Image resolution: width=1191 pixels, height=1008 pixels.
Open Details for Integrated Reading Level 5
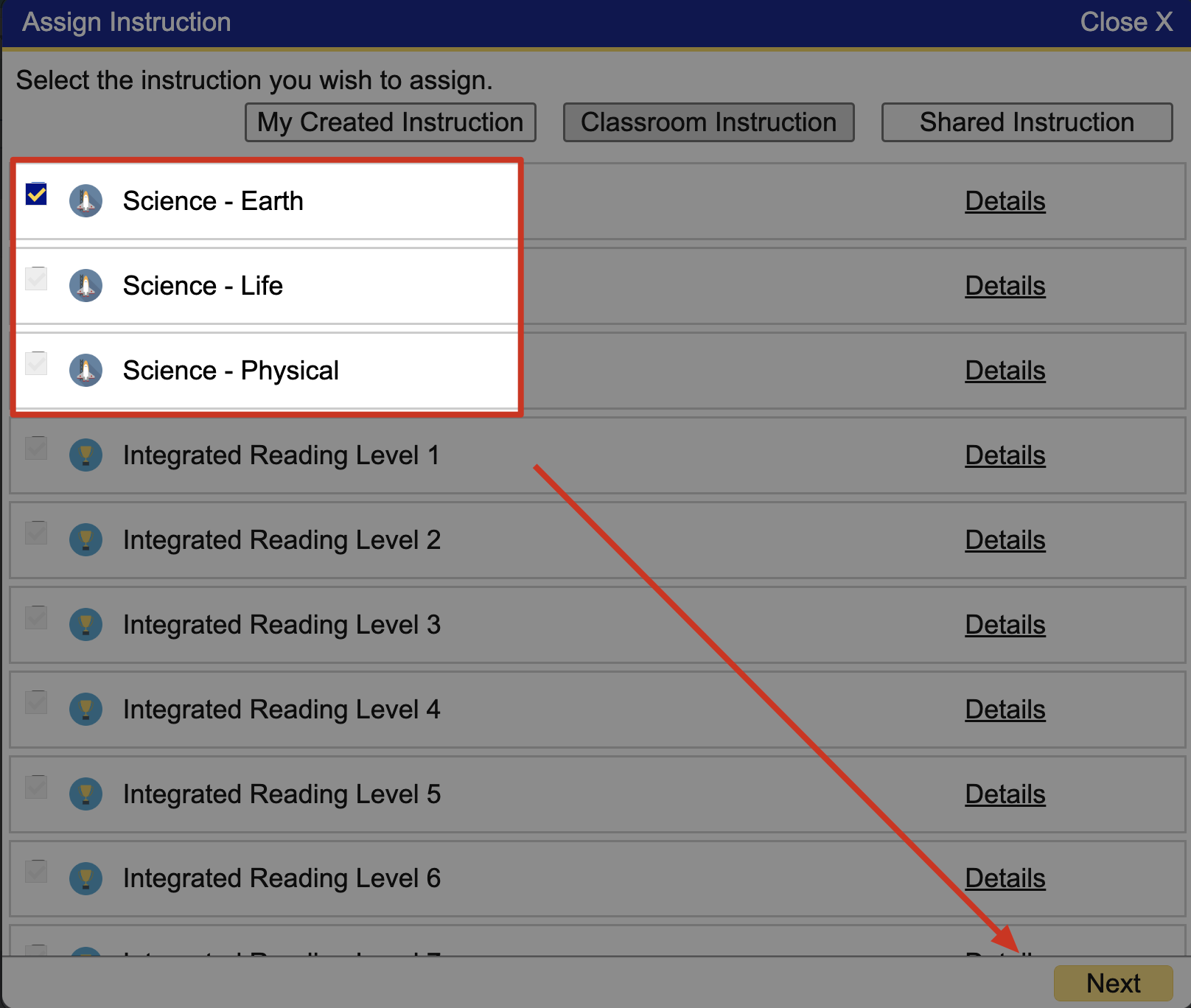point(1005,794)
